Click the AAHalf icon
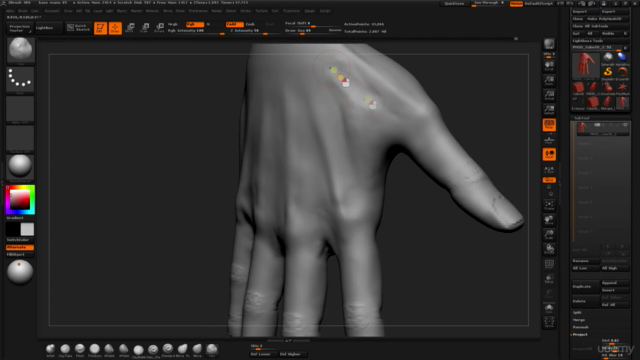The image size is (640, 360). (x=549, y=110)
